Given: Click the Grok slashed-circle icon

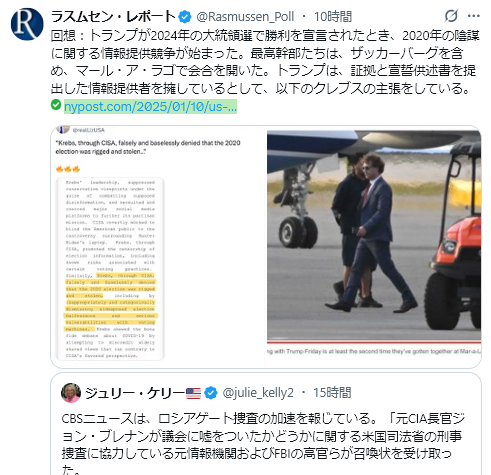Looking at the screenshot, I should tap(451, 16).
